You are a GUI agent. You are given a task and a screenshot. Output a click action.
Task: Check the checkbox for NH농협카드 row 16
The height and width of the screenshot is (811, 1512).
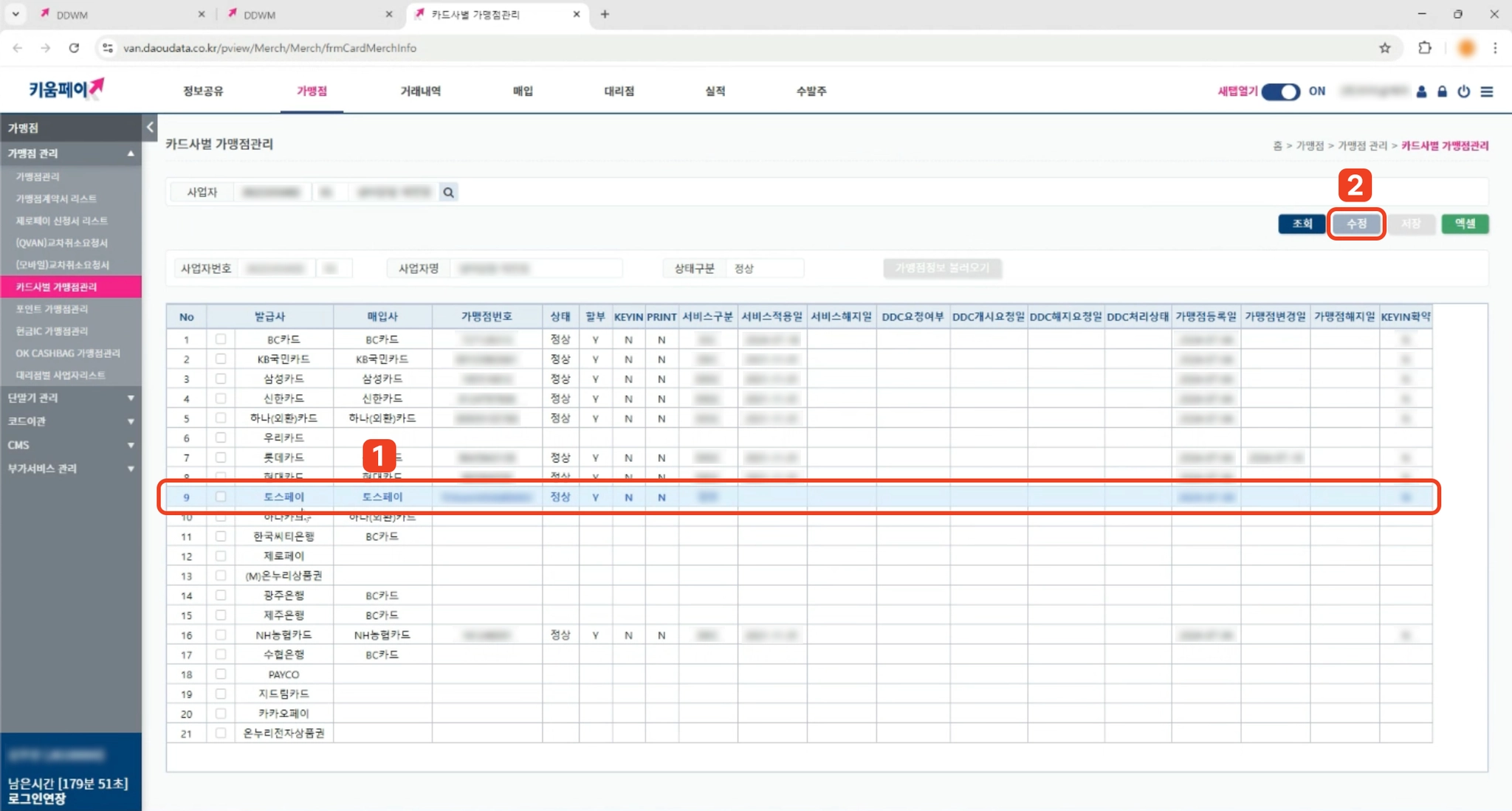[221, 635]
